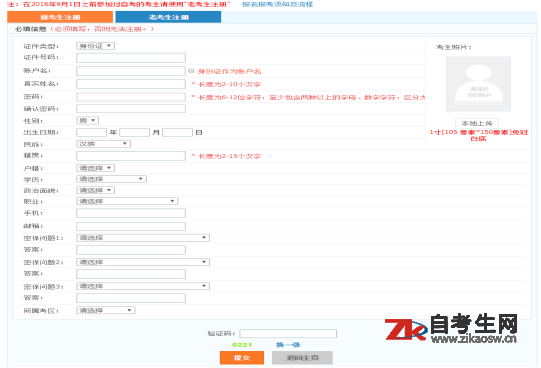Click the birth month input box
The height and width of the screenshot is (368, 541).
coord(135,132)
